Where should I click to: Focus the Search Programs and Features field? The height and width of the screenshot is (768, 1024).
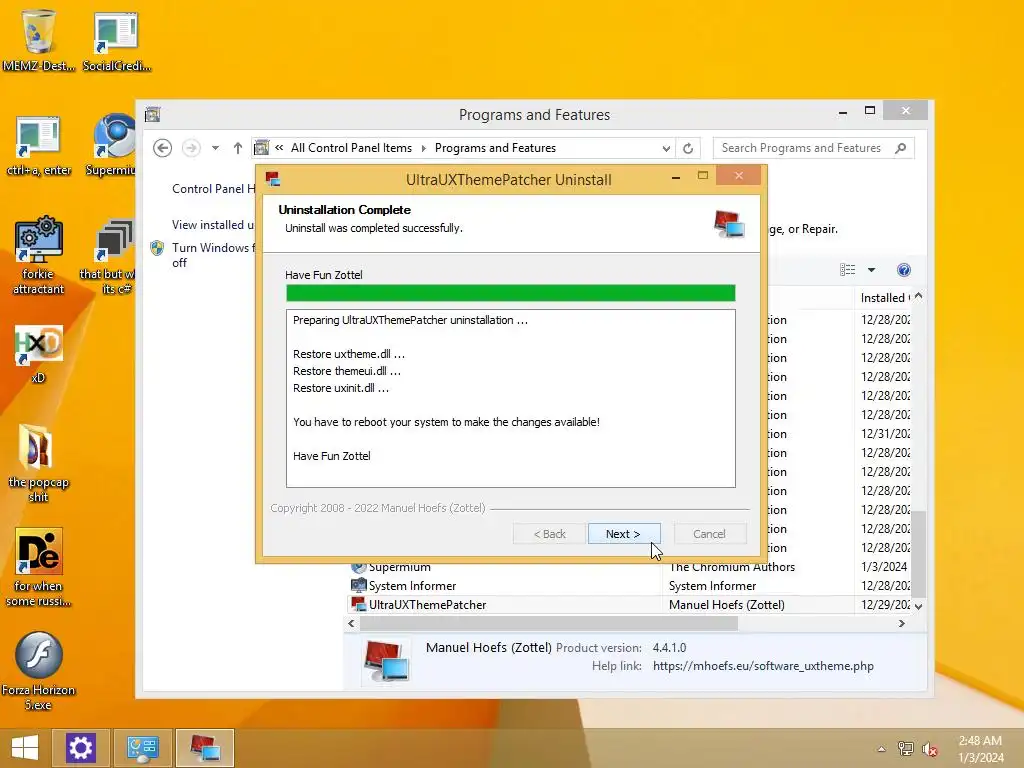[x=802, y=148]
